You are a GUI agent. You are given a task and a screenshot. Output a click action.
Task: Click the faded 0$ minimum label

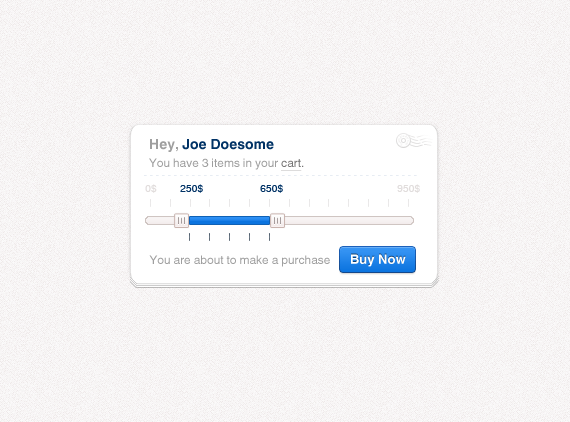pyautogui.click(x=151, y=189)
